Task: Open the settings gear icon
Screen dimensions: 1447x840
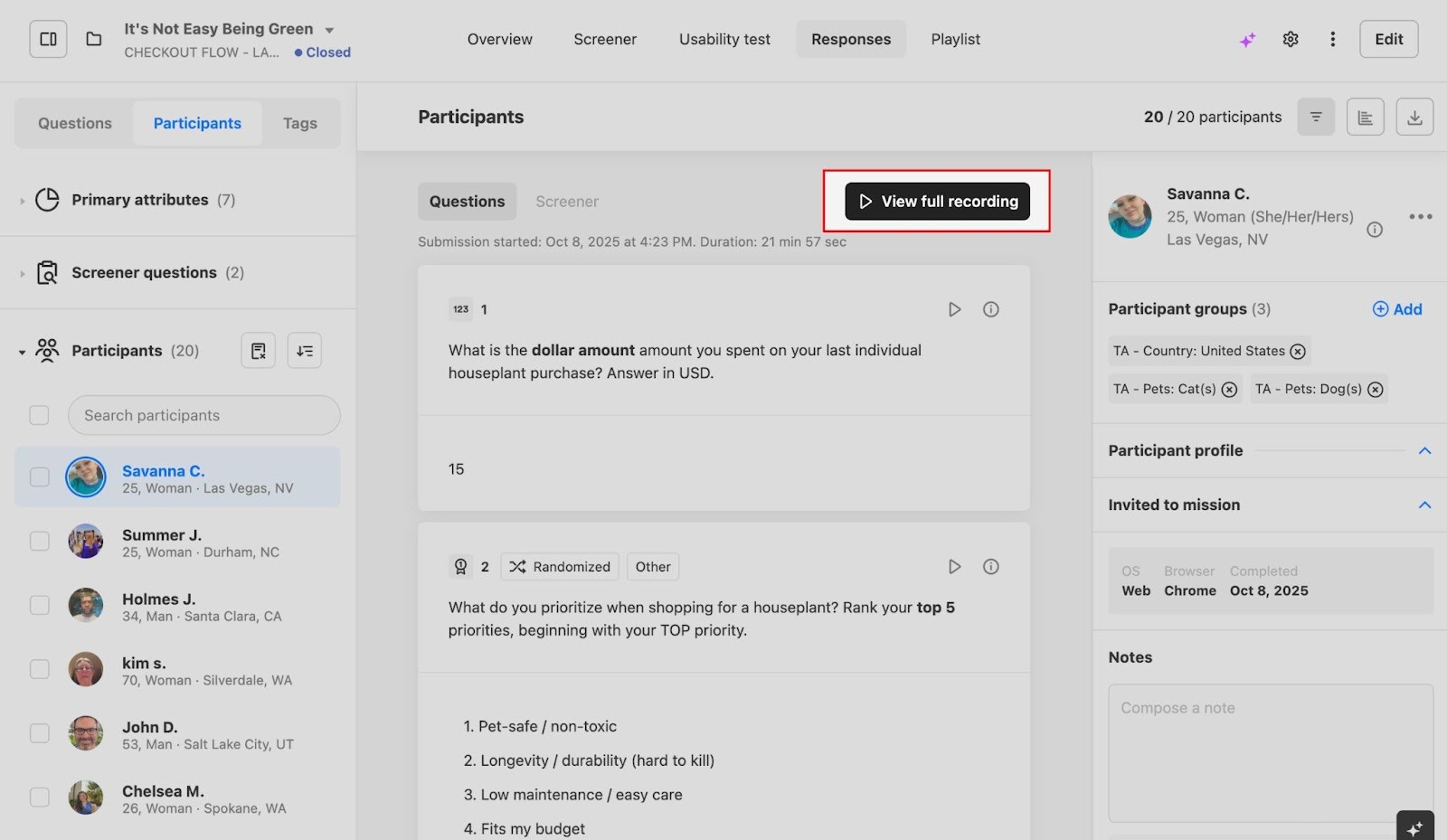Action: [1291, 39]
